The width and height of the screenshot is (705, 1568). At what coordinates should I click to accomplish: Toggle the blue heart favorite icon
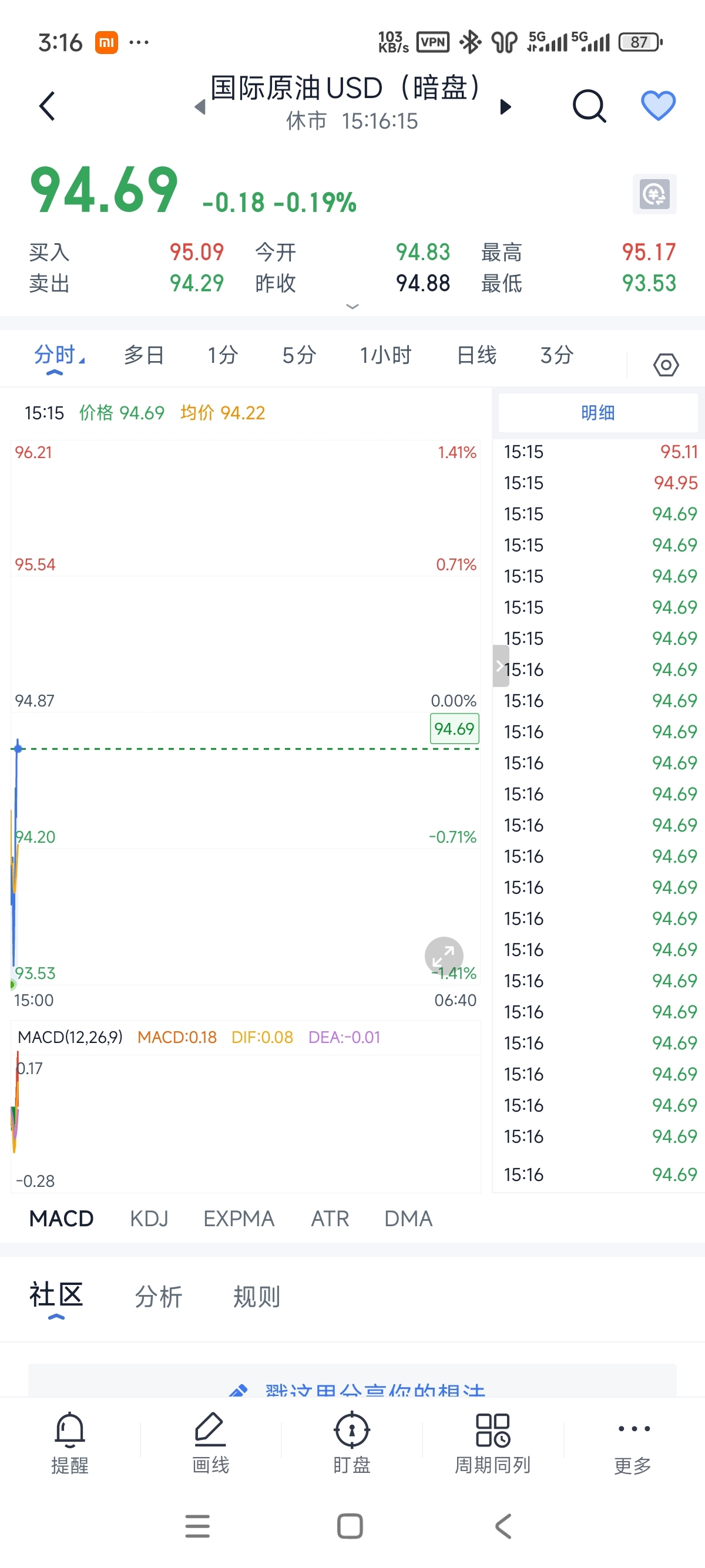(658, 106)
